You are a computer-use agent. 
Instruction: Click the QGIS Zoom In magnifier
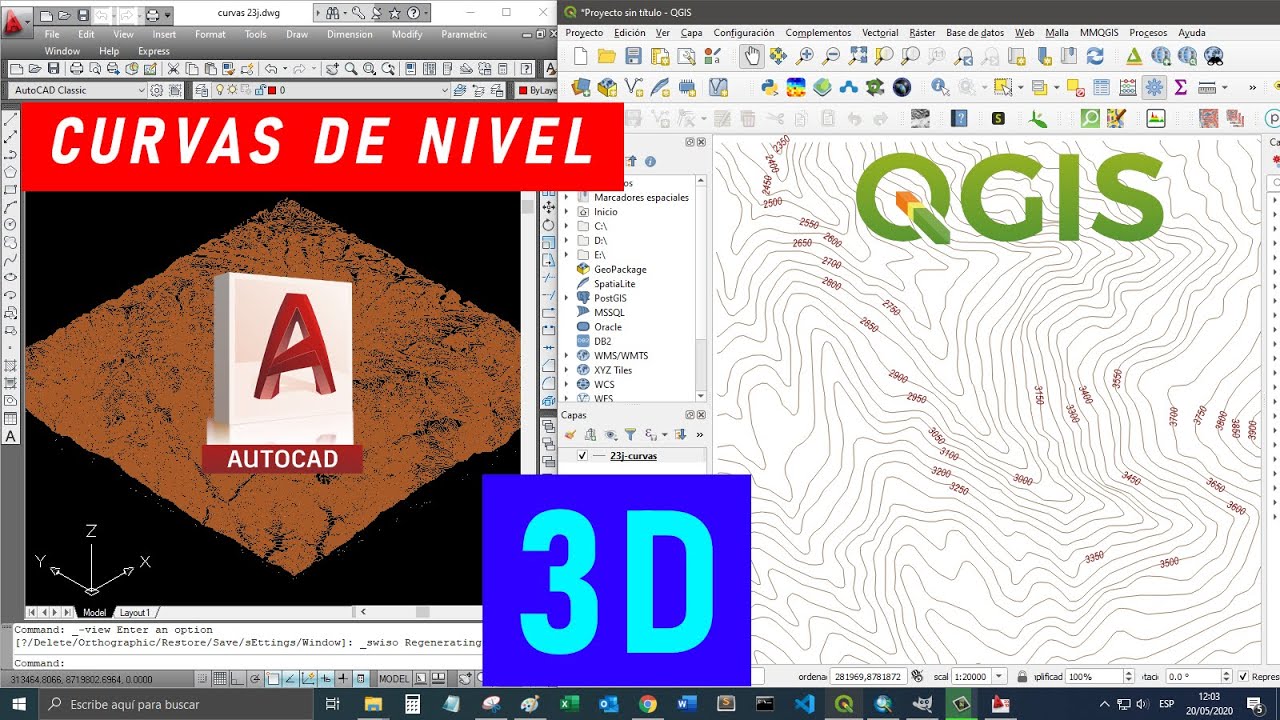(x=804, y=56)
